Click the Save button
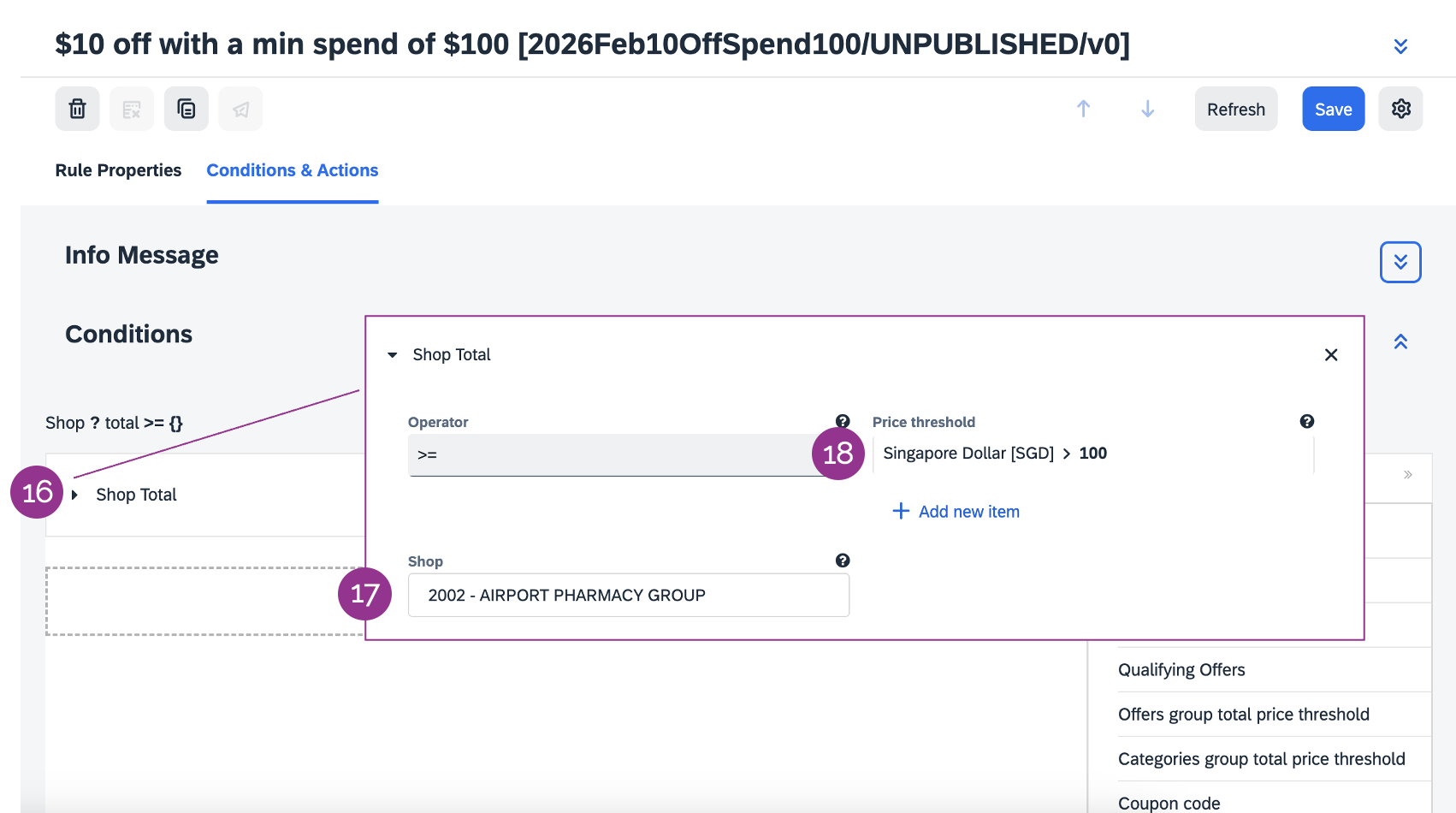The image size is (1456, 813). pos(1333,109)
